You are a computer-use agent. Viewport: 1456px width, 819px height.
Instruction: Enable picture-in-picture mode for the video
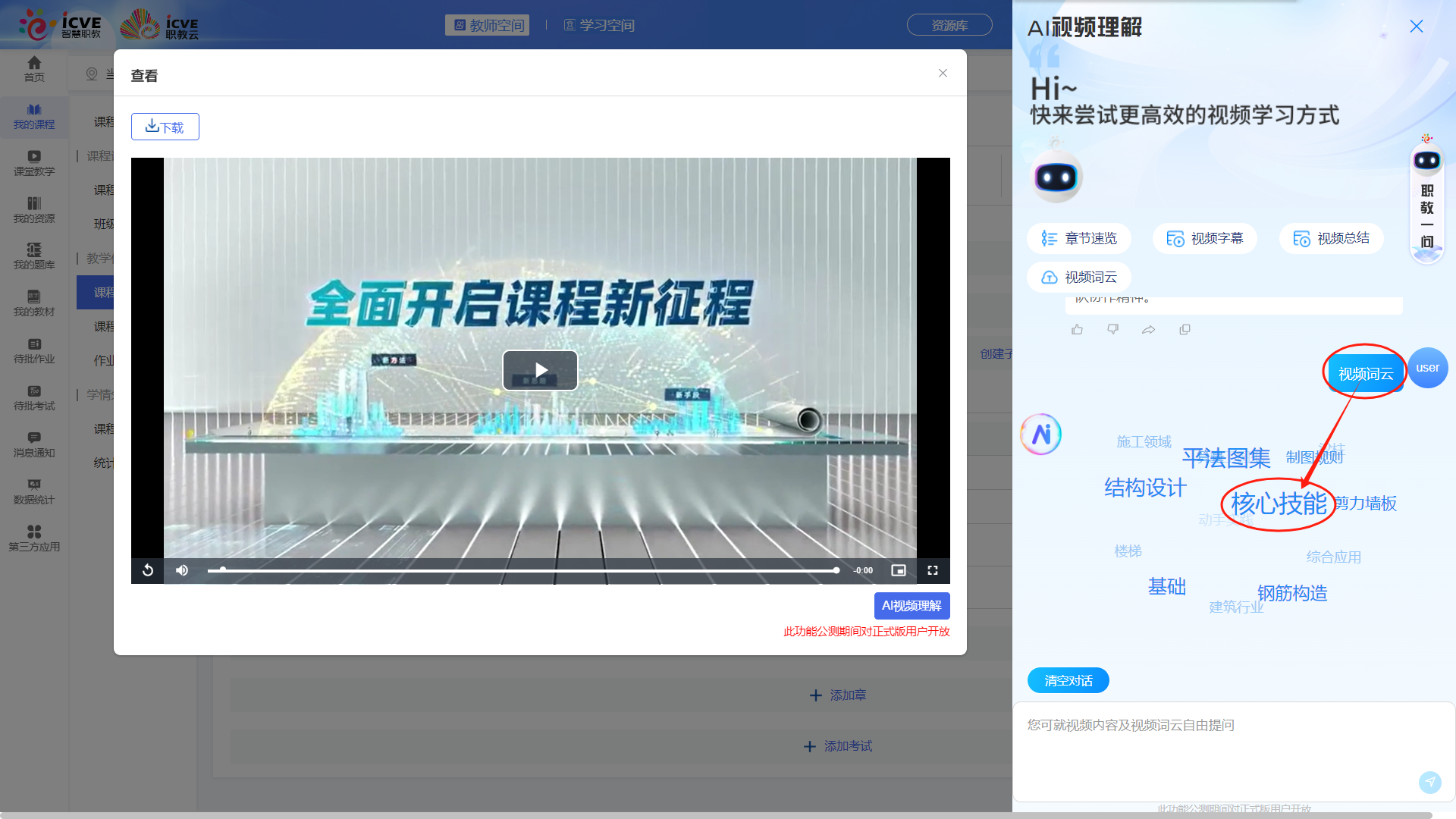(898, 570)
